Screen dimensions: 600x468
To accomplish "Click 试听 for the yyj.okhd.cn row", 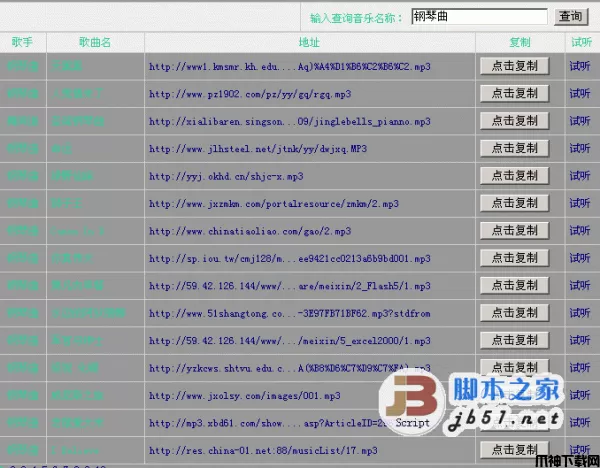I will click(580, 176).
